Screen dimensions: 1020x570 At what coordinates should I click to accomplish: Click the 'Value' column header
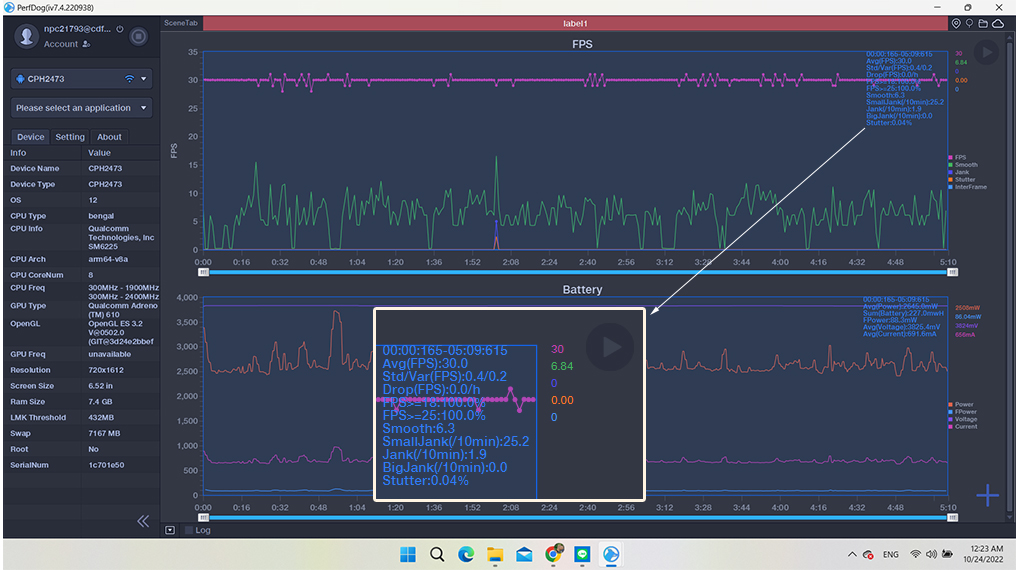[x=100, y=153]
